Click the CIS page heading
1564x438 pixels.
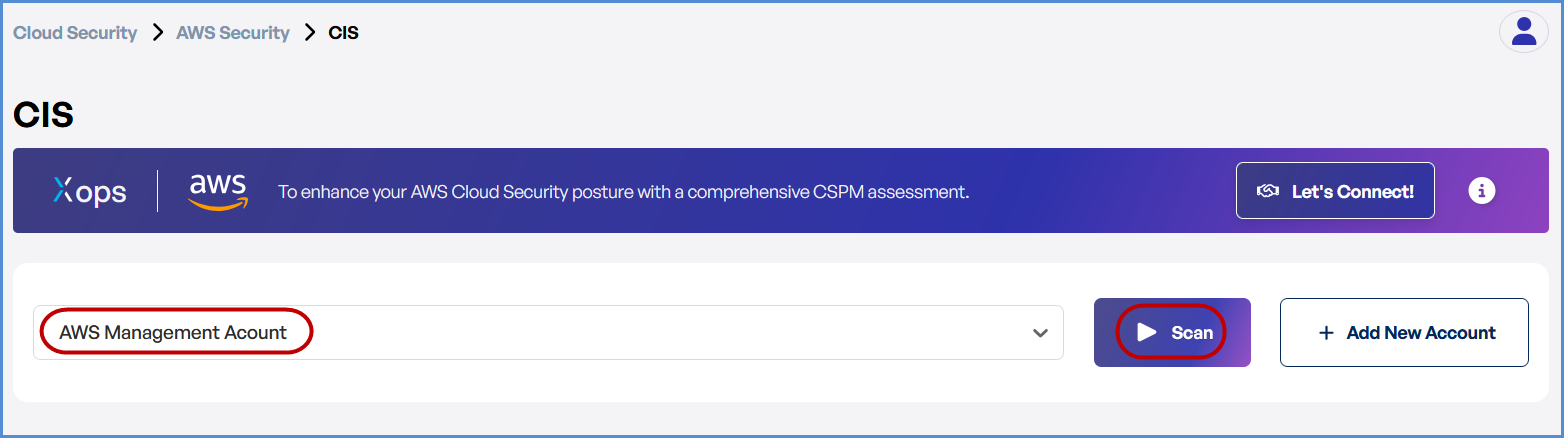pyautogui.click(x=44, y=115)
